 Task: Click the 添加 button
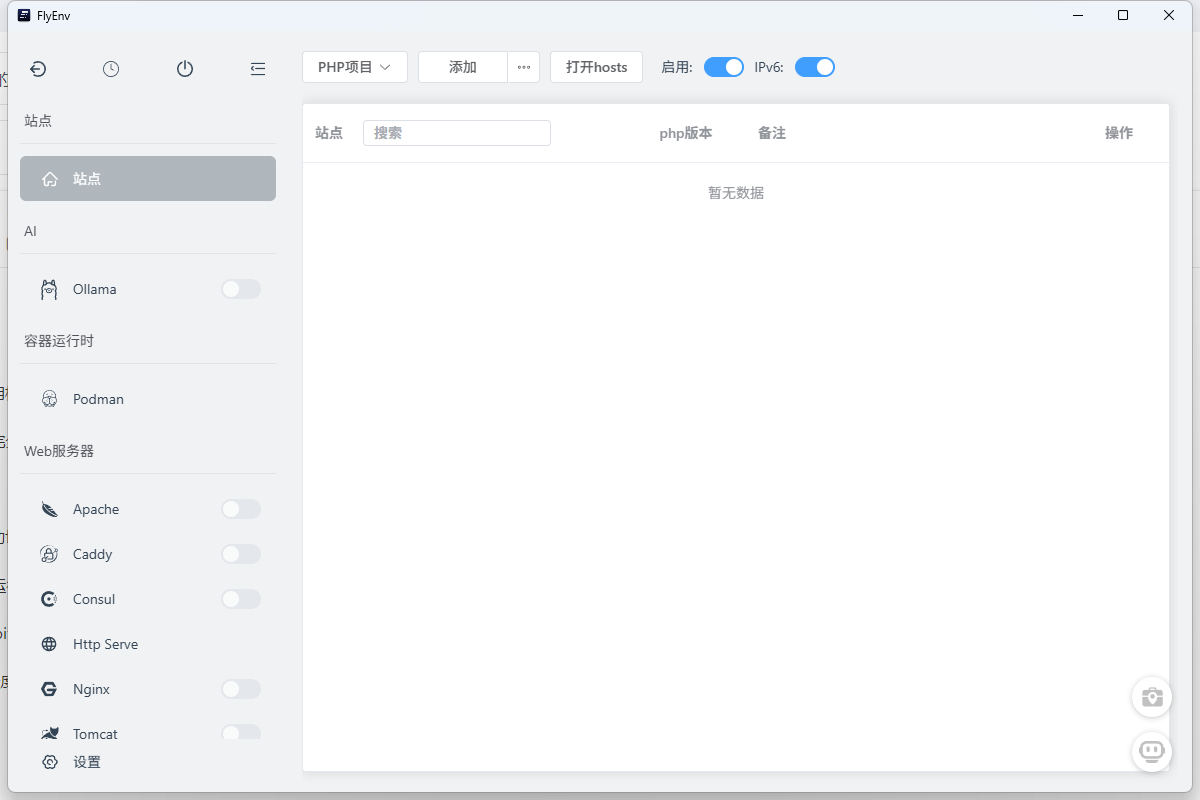click(462, 67)
